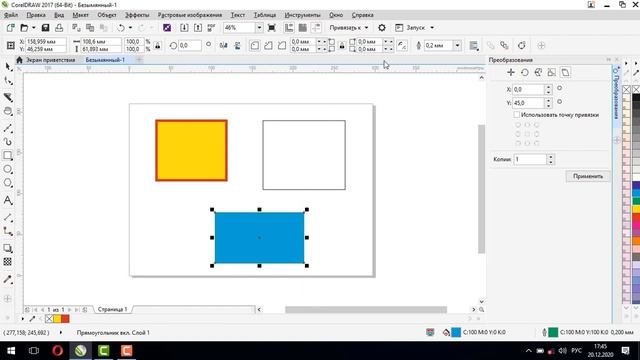640x360 pixels.
Task: Click the Publish to PDF icon
Action: [x=211, y=28]
